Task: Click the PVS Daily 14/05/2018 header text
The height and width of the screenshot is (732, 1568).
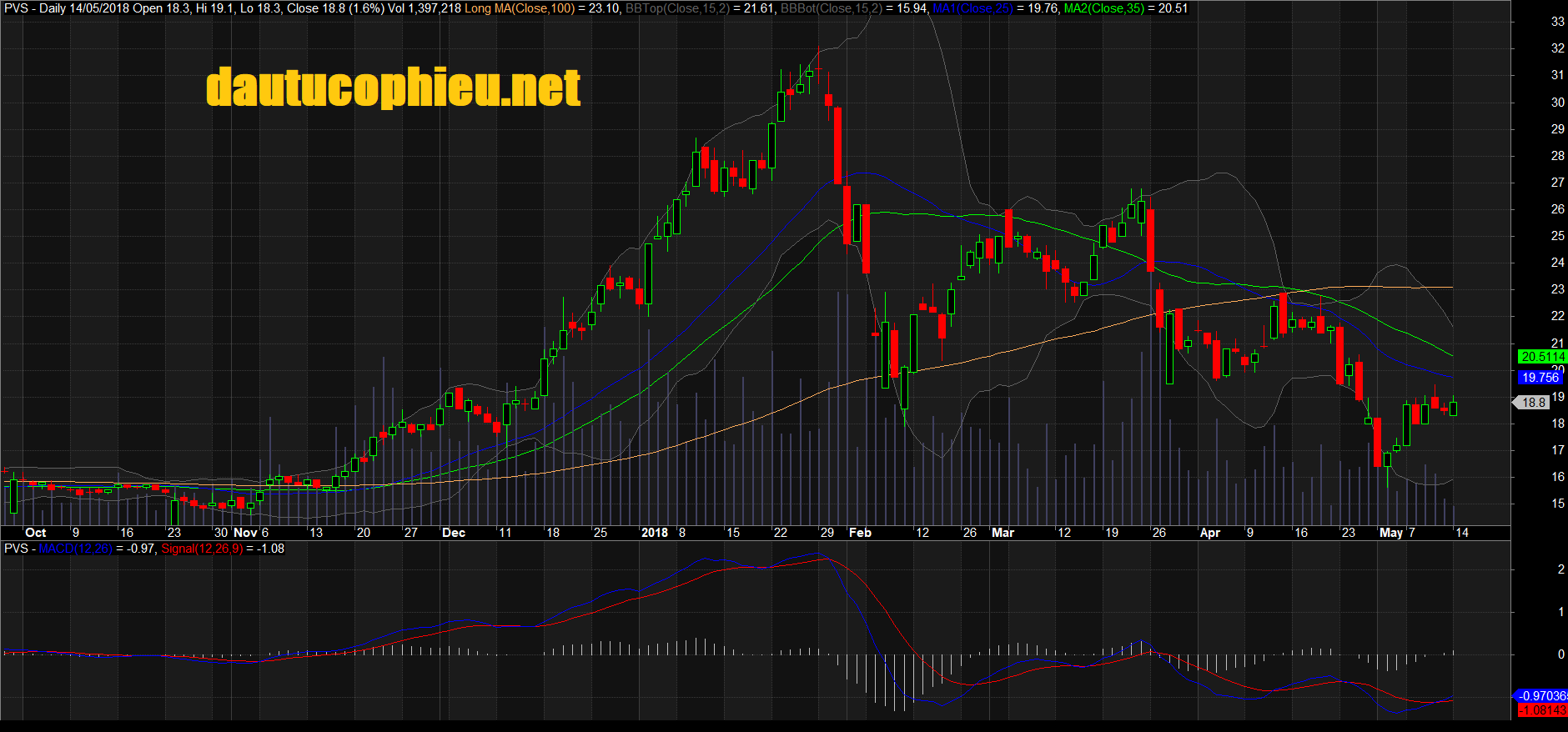Action: pos(67,8)
